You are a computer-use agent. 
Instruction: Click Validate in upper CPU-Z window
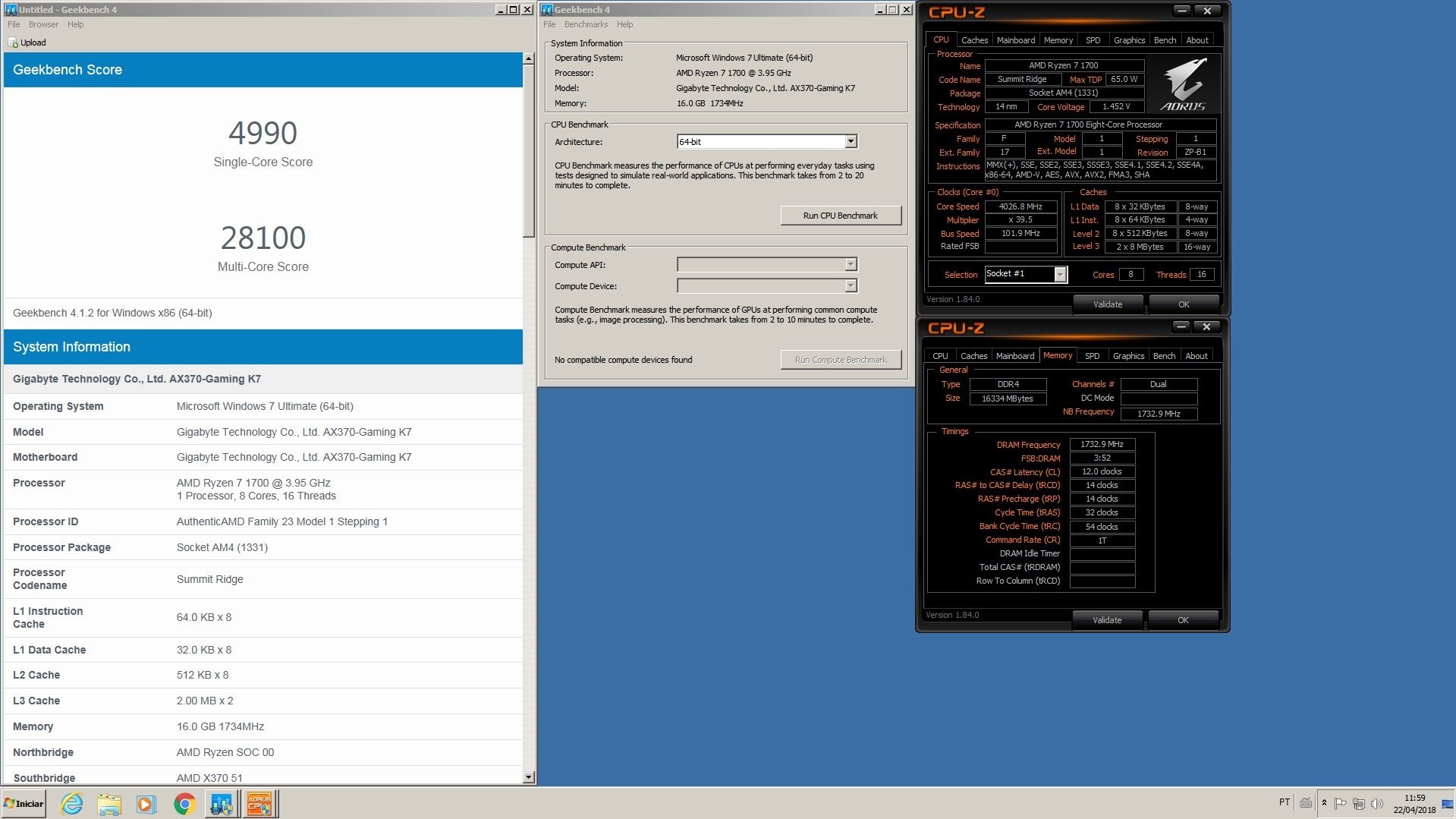[1108, 304]
